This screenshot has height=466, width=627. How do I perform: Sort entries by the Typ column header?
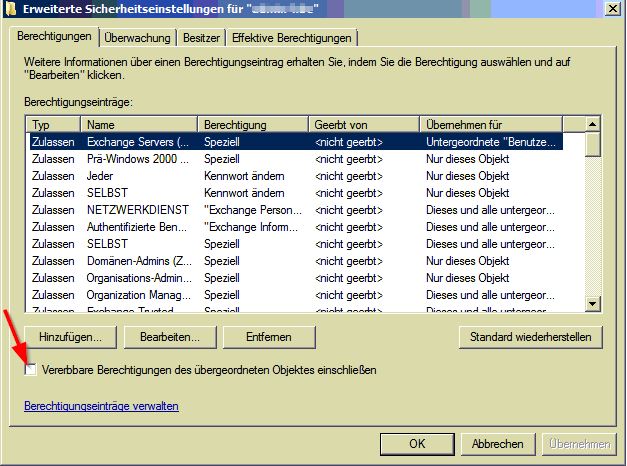(x=54, y=125)
